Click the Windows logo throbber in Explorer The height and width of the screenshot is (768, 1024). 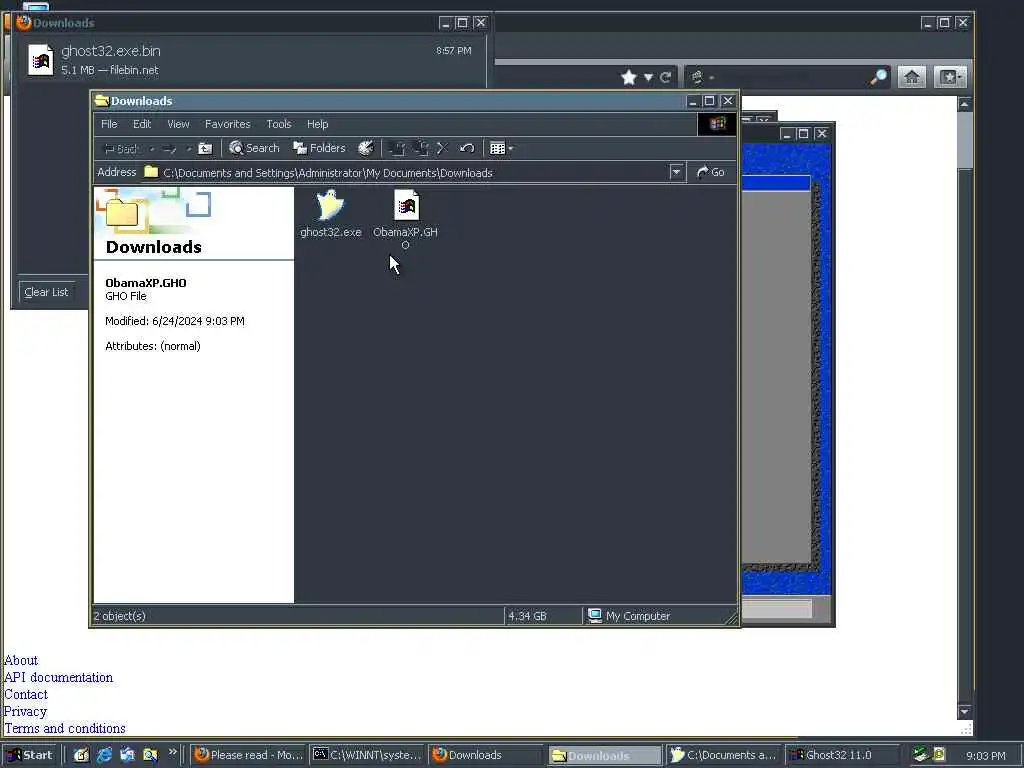tap(717, 124)
